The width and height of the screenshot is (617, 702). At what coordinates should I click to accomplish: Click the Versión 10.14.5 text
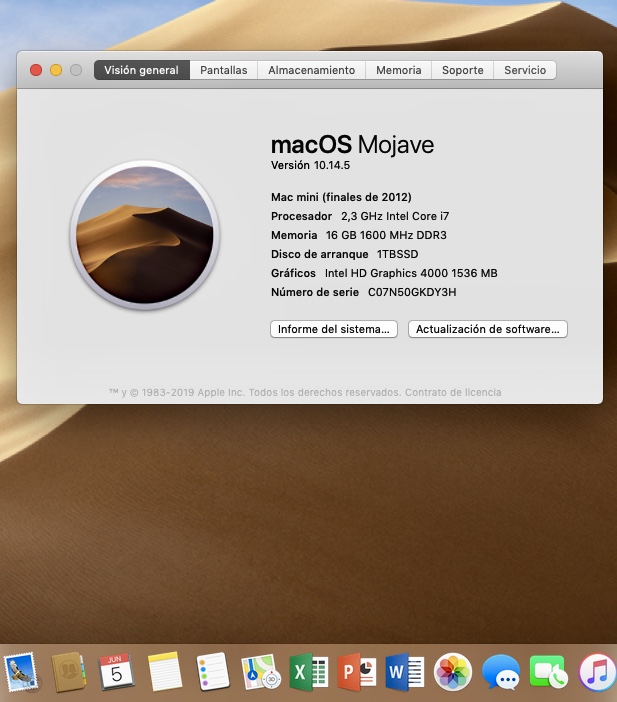310,165
